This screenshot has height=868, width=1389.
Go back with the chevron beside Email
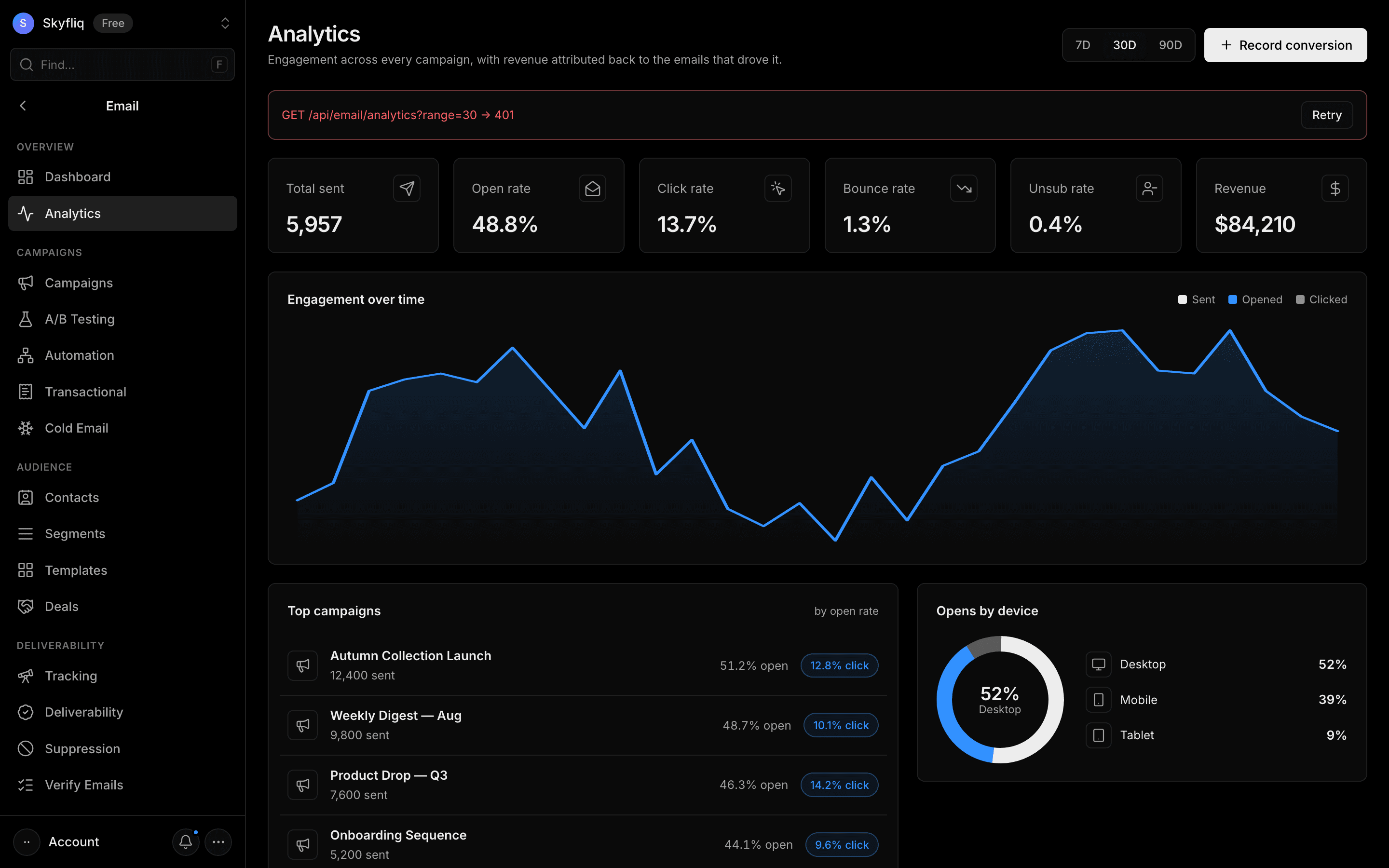pyautogui.click(x=23, y=106)
